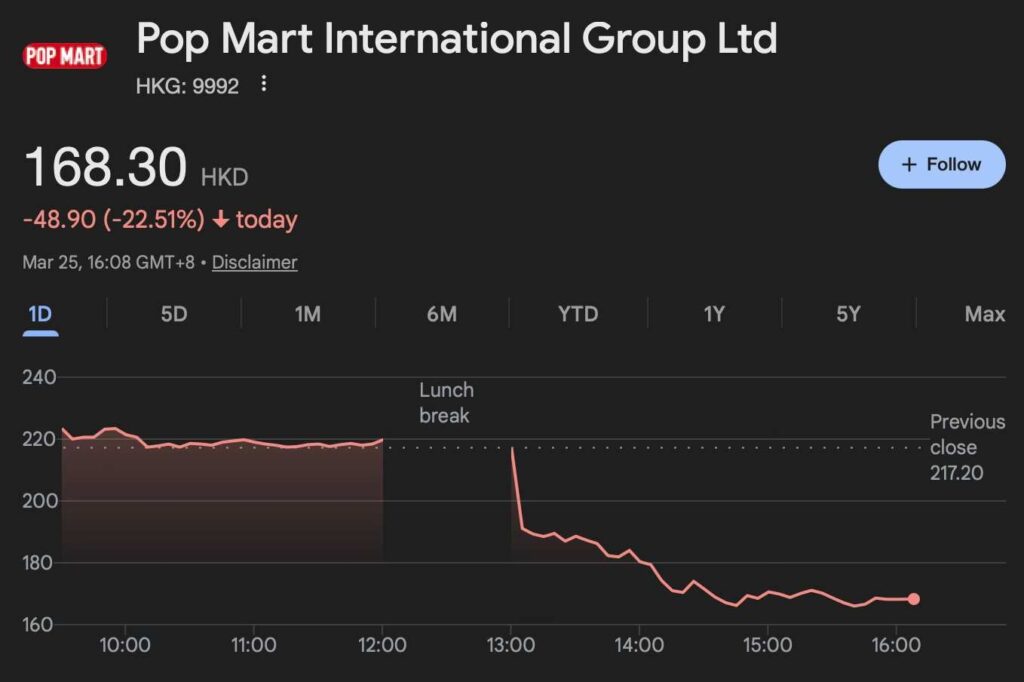
Task: Select the YTD range tab
Action: [578, 314]
